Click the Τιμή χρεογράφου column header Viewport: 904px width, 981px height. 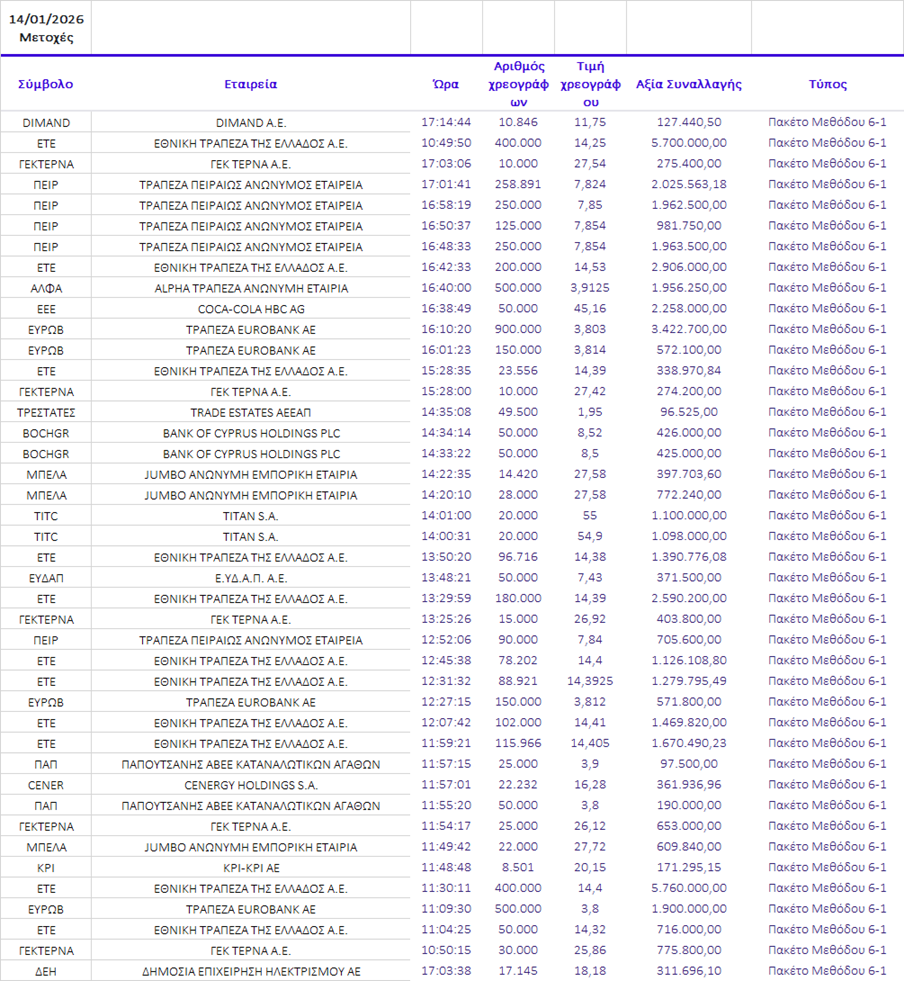click(591, 84)
